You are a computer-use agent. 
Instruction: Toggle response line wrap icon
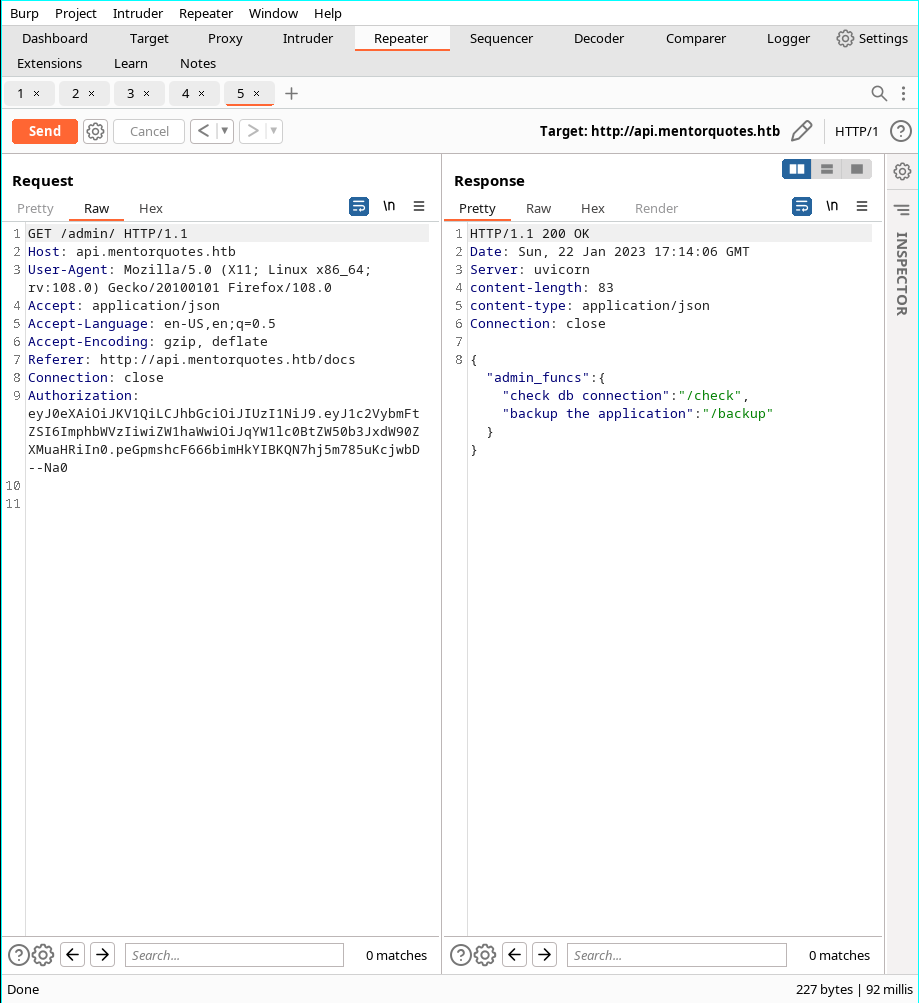click(x=801, y=206)
